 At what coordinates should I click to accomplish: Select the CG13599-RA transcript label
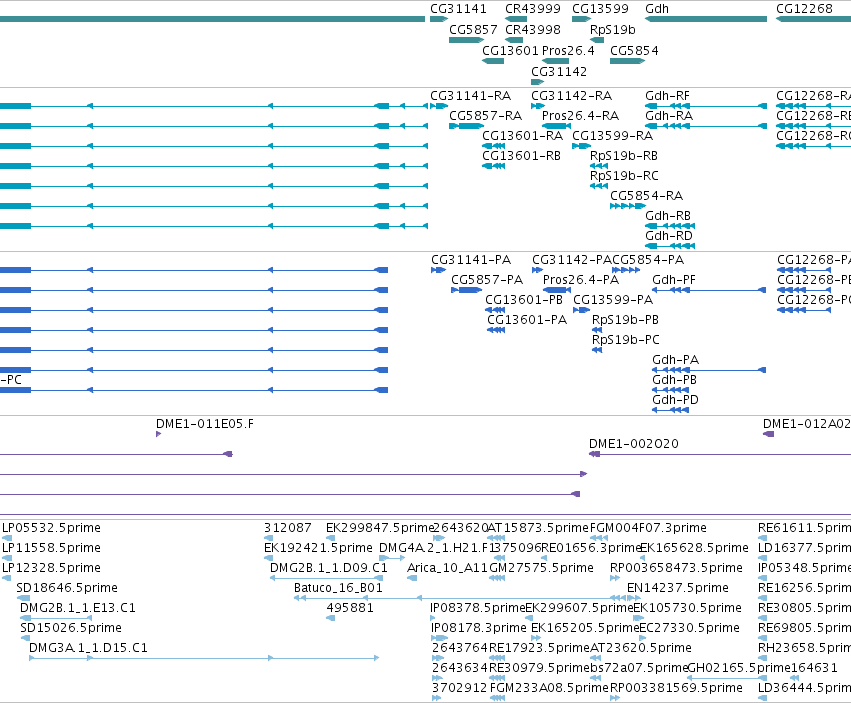(613, 136)
